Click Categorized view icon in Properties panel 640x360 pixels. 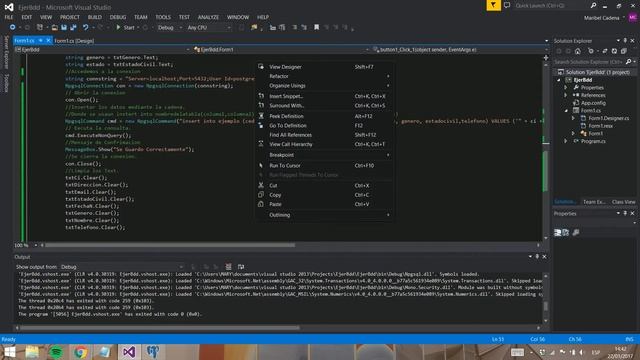coord(558,232)
